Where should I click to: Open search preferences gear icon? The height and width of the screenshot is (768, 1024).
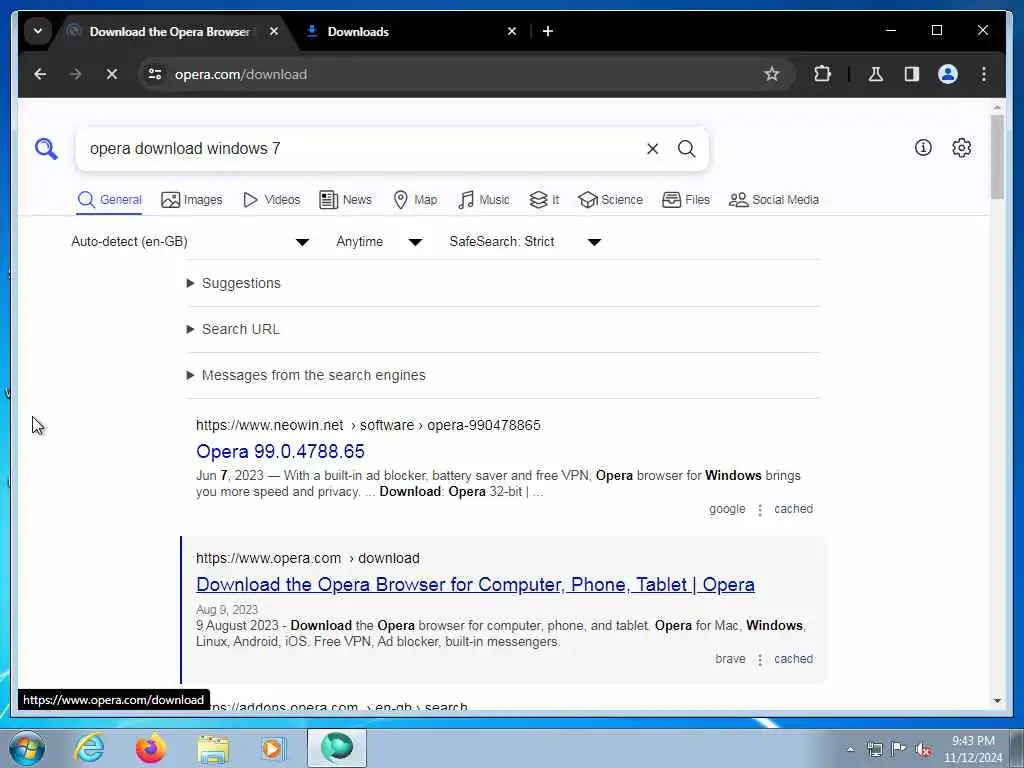pos(961,148)
